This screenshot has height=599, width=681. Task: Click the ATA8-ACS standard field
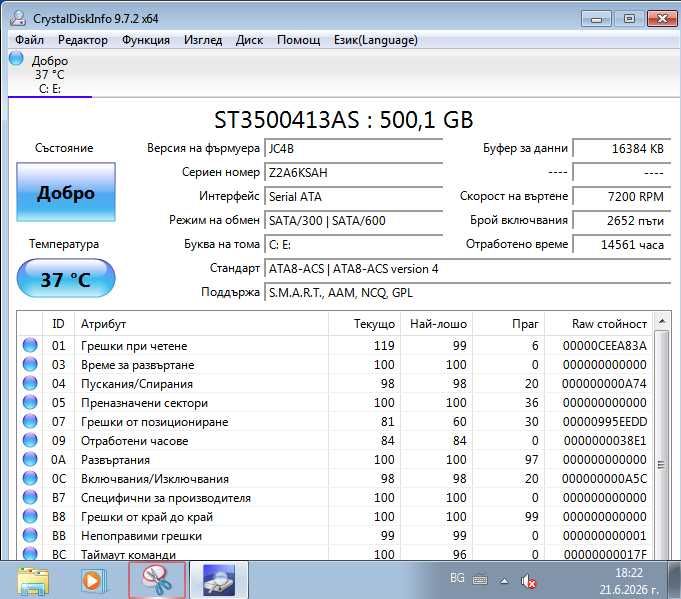pyautogui.click(x=468, y=269)
